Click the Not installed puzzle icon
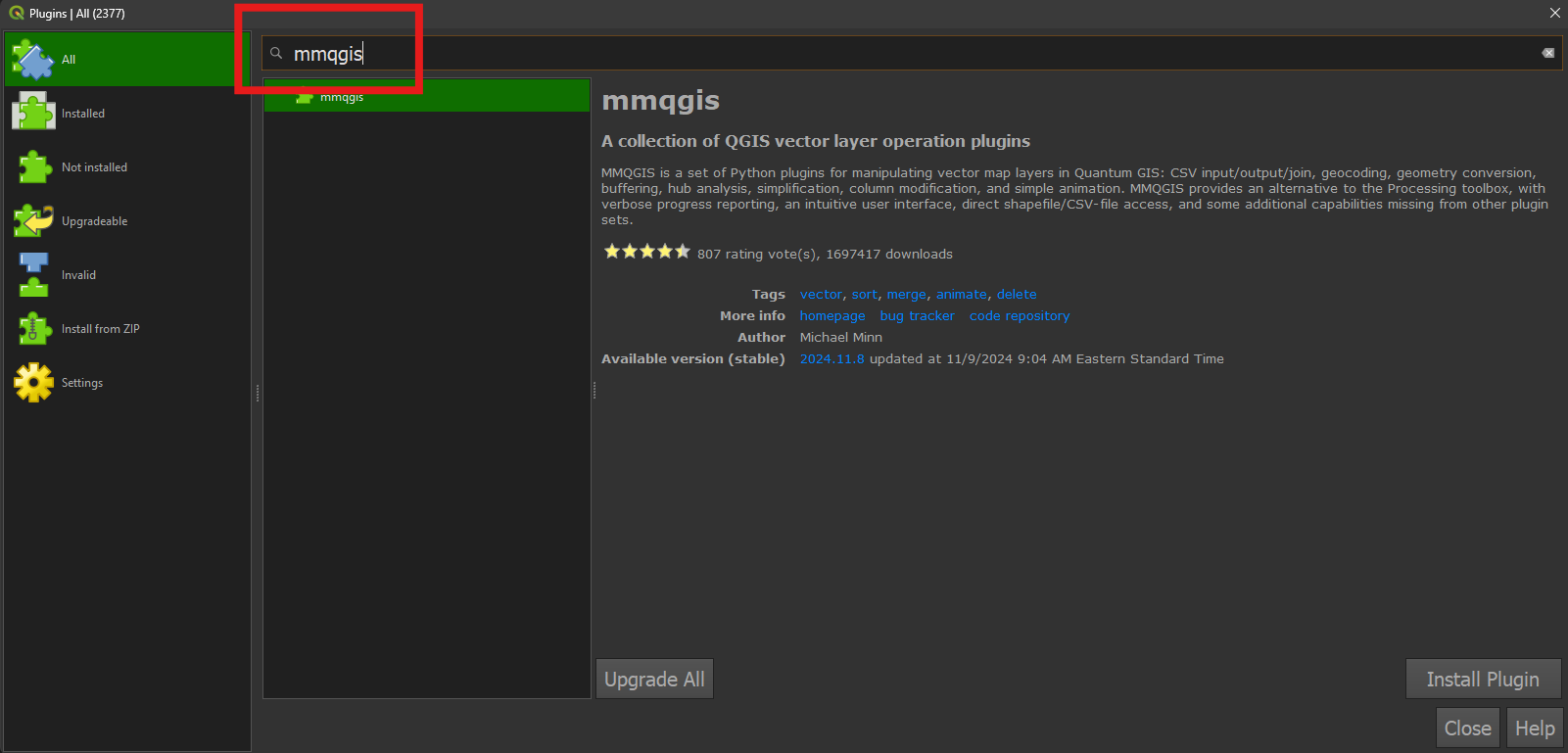 33,167
